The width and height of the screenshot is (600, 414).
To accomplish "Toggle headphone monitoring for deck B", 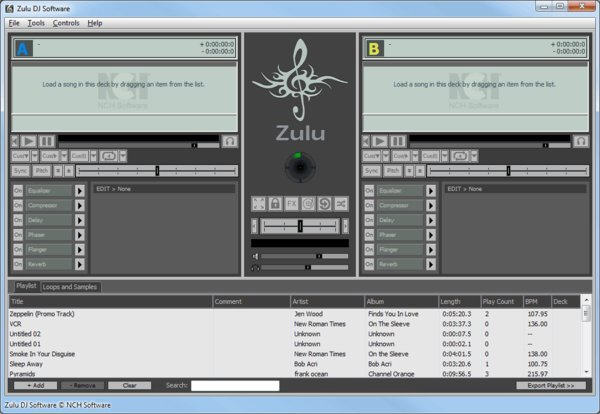I will (580, 141).
